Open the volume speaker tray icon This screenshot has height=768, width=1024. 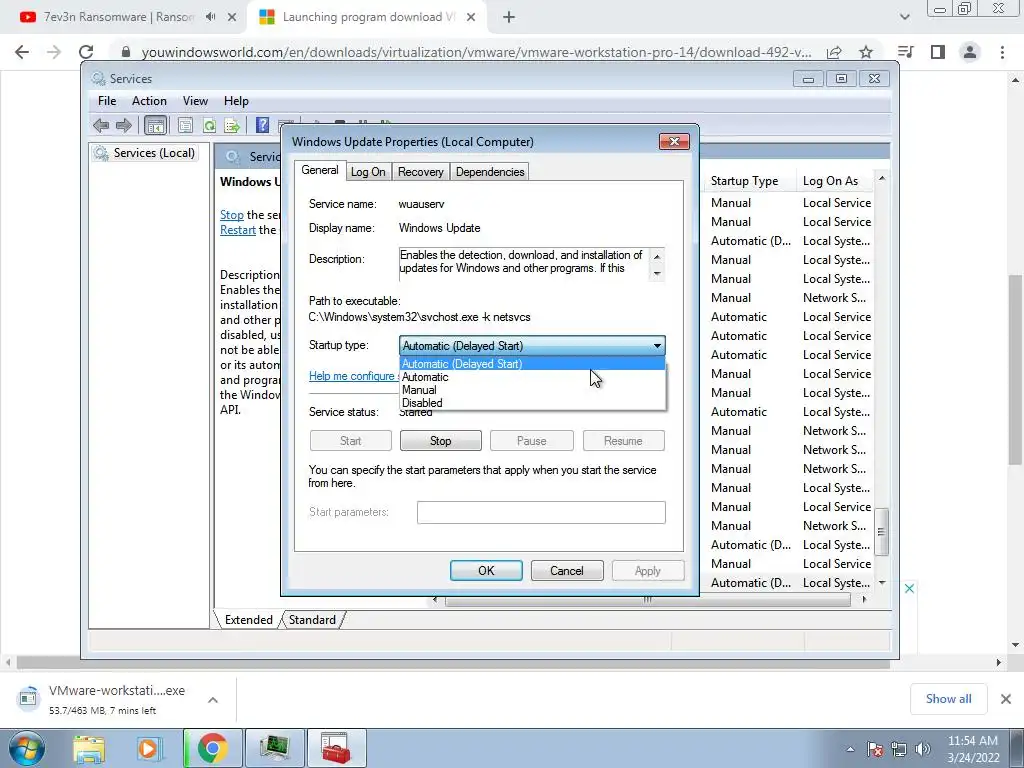923,748
